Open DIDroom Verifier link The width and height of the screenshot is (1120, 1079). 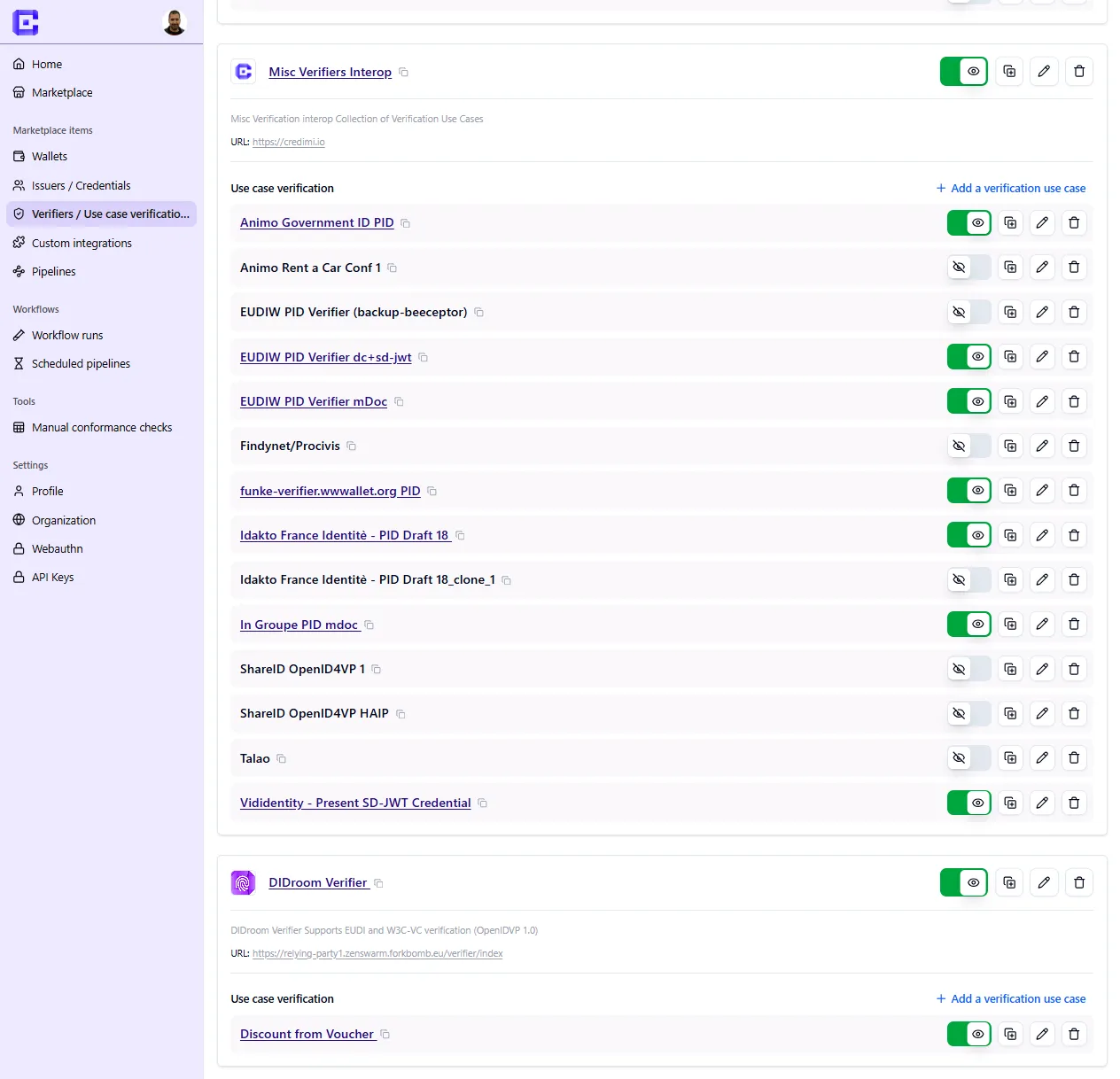point(317,882)
